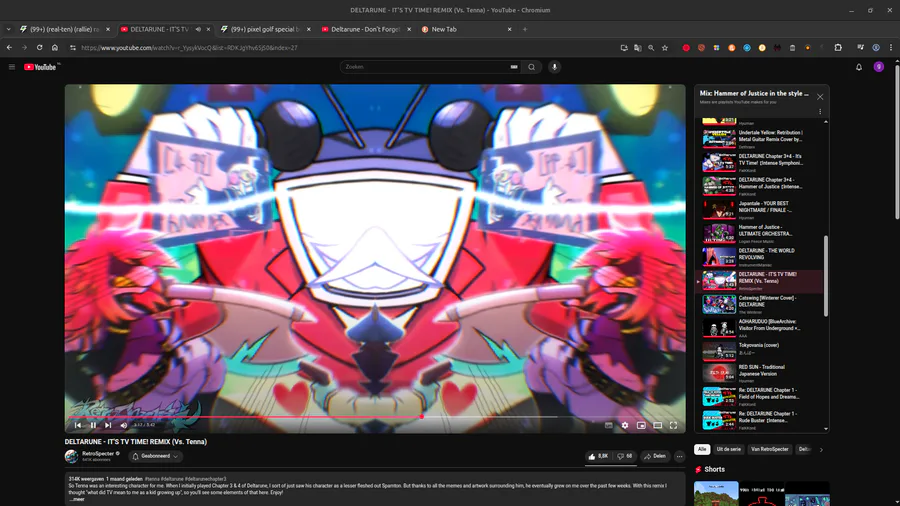The image size is (900, 506).
Task: Play DELTARUNE - THE WORLD REVOLVING
Action: (x=761, y=257)
